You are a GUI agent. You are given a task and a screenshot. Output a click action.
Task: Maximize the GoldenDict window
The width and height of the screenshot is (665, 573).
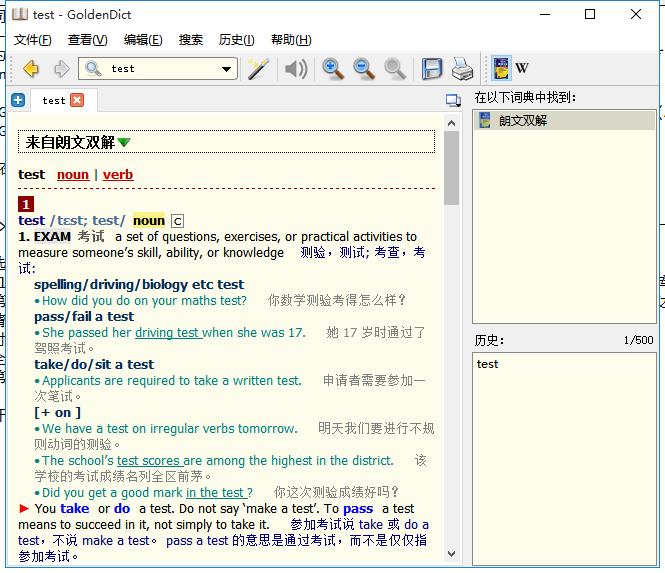(x=590, y=14)
